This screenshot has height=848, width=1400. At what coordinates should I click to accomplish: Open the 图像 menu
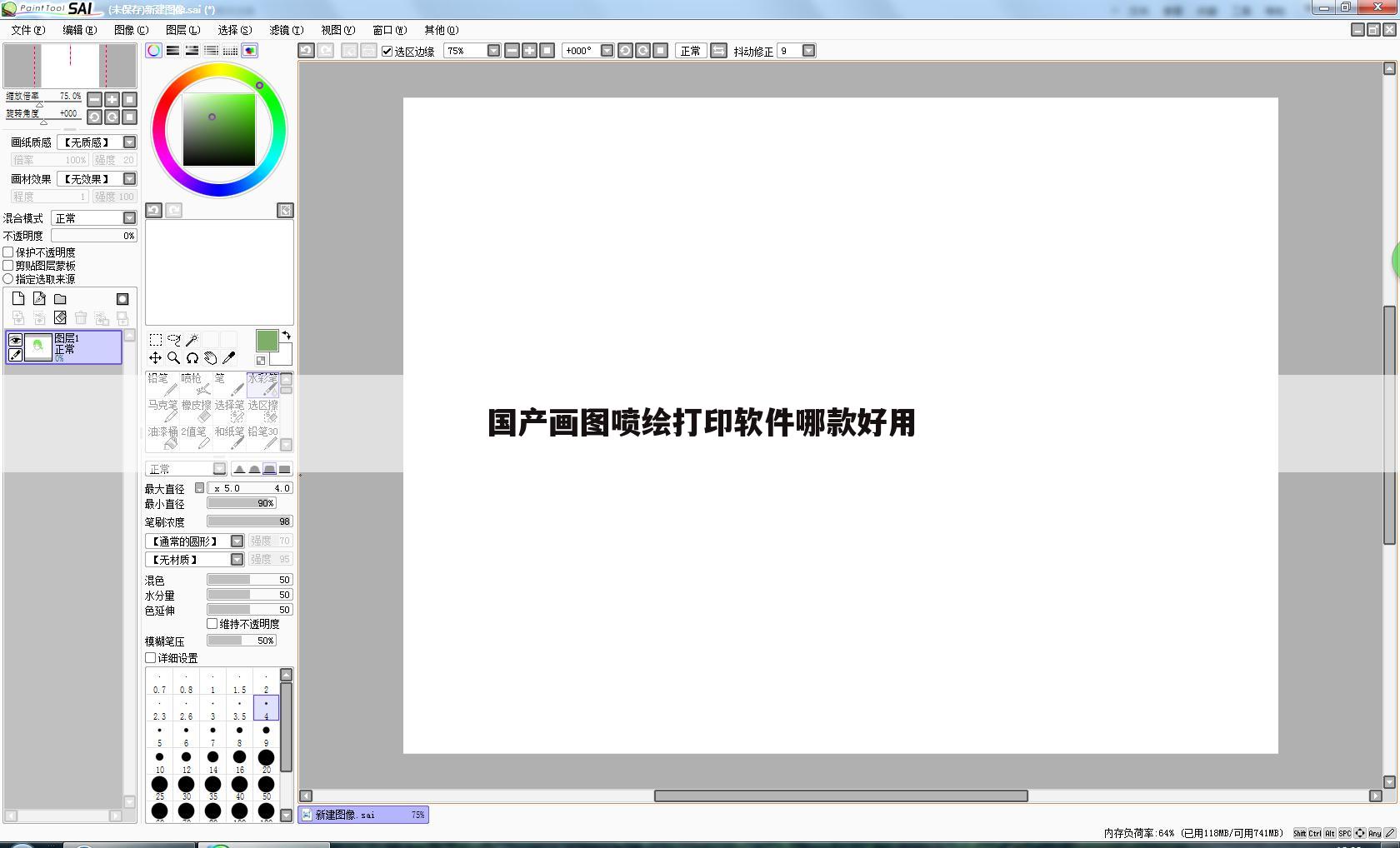pos(131,30)
